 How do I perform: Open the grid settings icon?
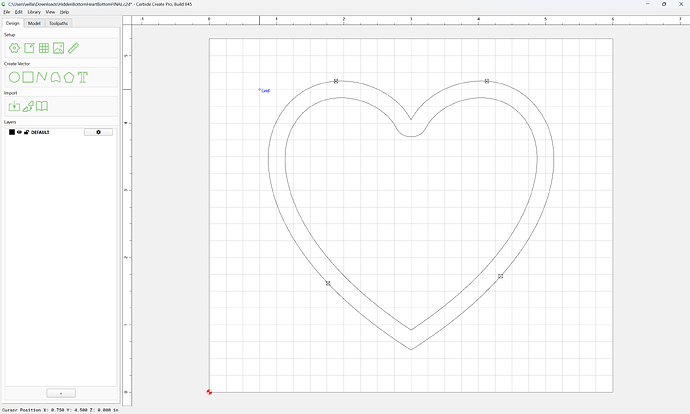[x=44, y=48]
